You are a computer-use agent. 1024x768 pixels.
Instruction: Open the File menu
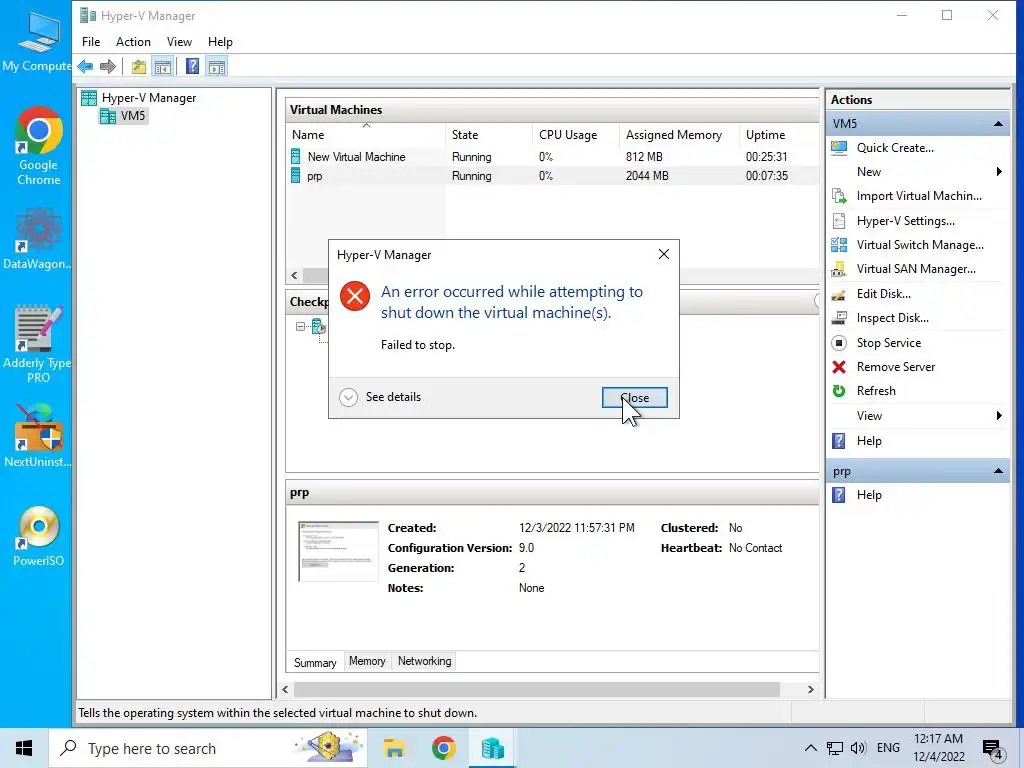tap(91, 42)
